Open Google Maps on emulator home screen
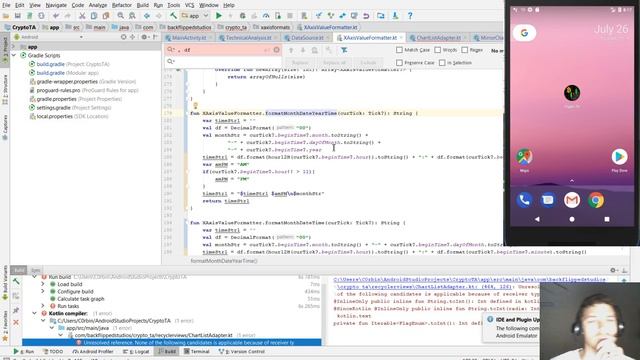Viewport: 640px width, 360px height. 524,157
